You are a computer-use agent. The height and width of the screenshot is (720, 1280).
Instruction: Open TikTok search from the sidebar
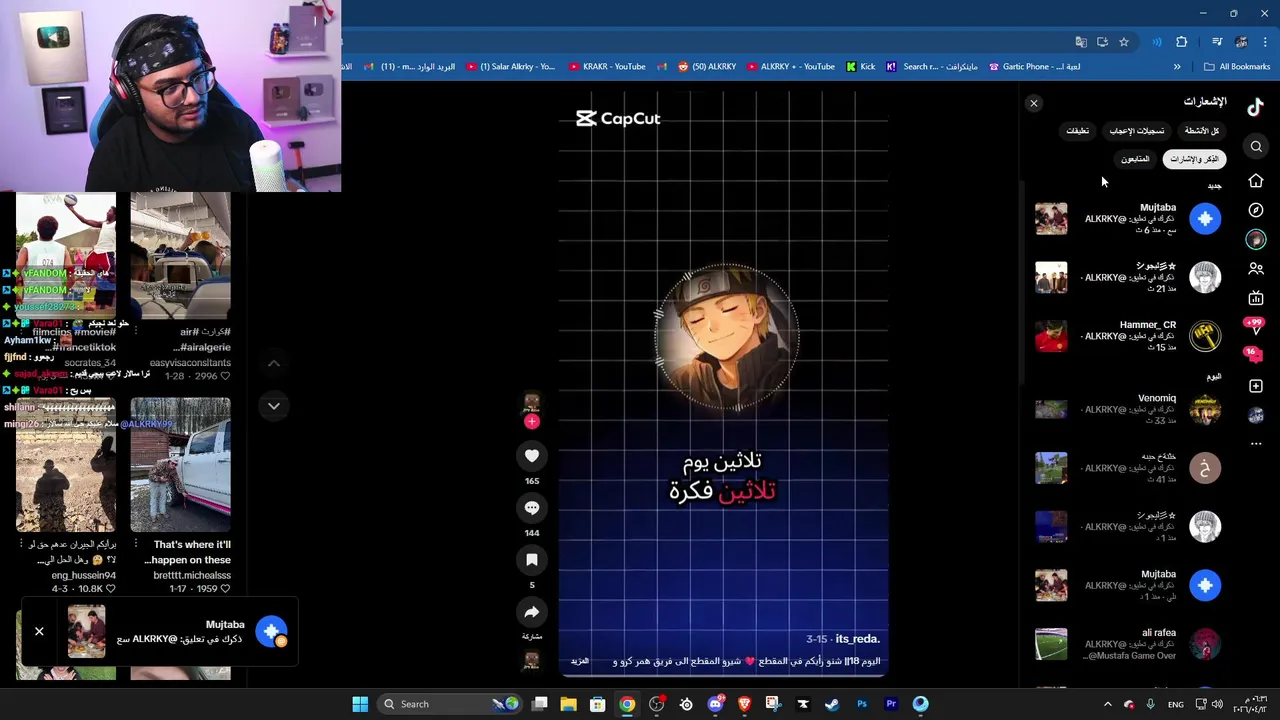[x=1257, y=147]
